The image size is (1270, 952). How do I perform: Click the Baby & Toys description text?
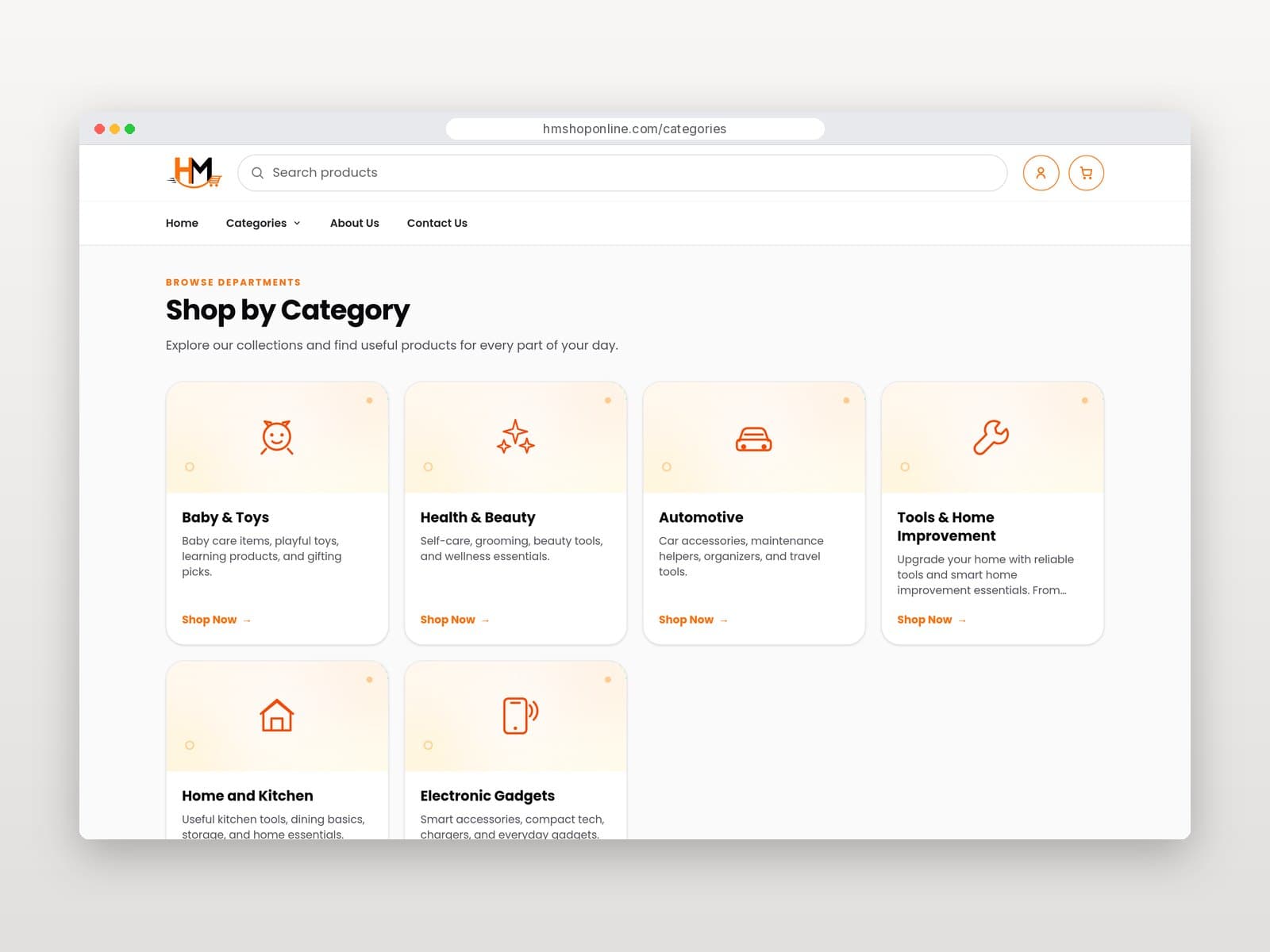click(x=262, y=556)
